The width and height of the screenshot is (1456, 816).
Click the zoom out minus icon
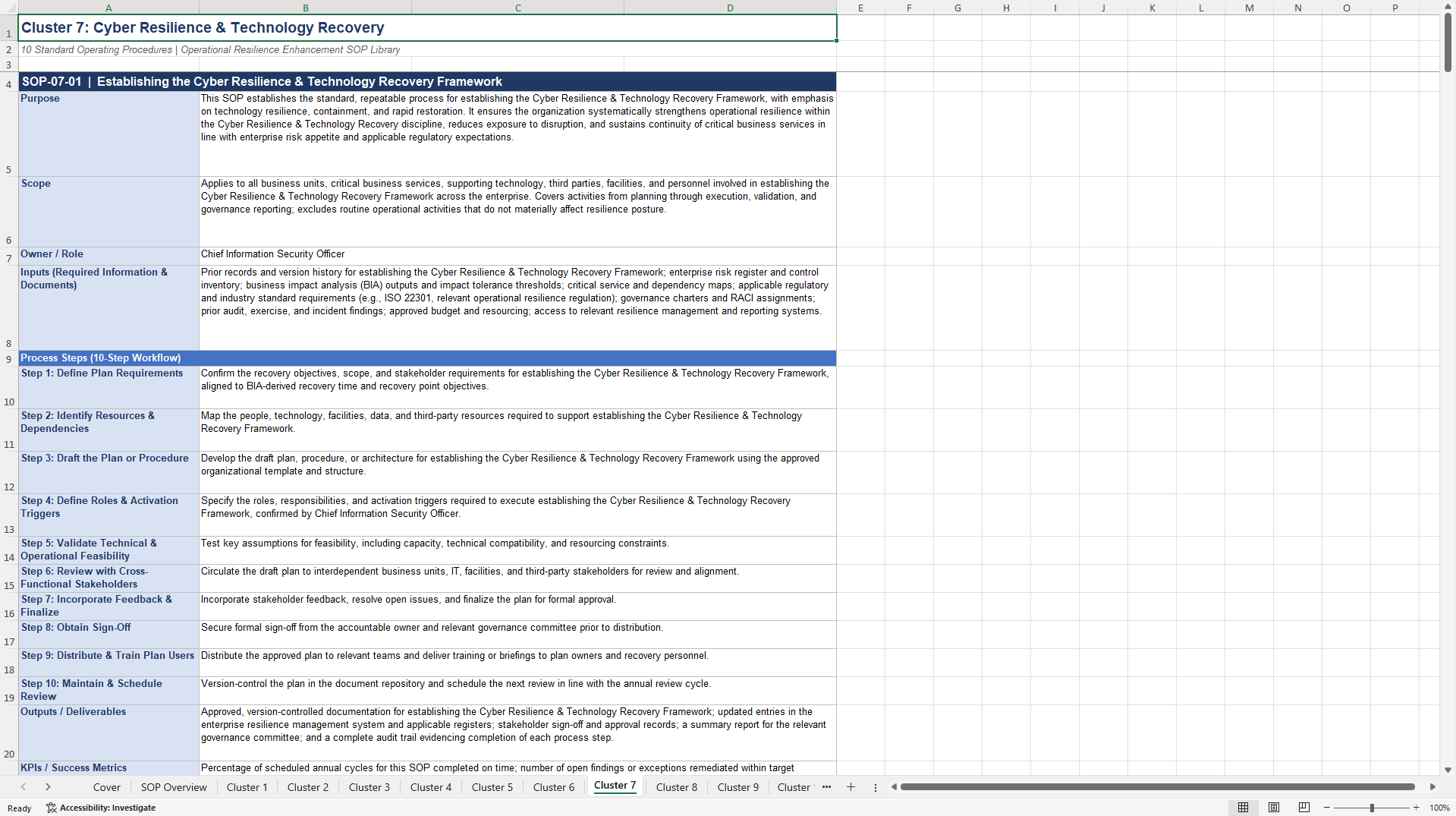click(1327, 808)
